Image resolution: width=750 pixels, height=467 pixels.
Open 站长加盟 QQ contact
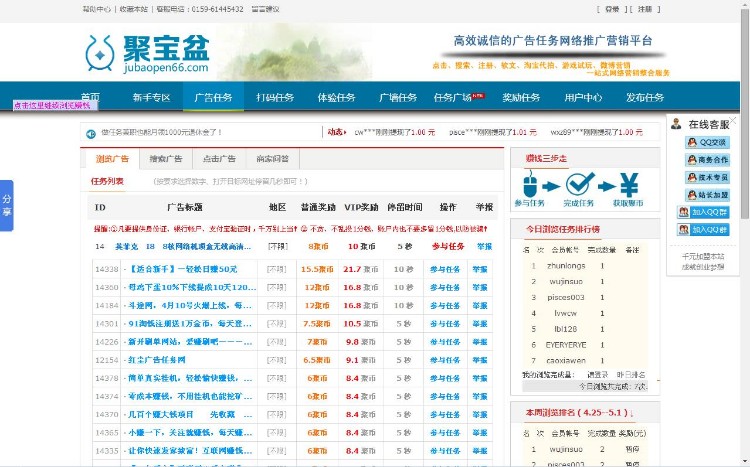coord(707,195)
